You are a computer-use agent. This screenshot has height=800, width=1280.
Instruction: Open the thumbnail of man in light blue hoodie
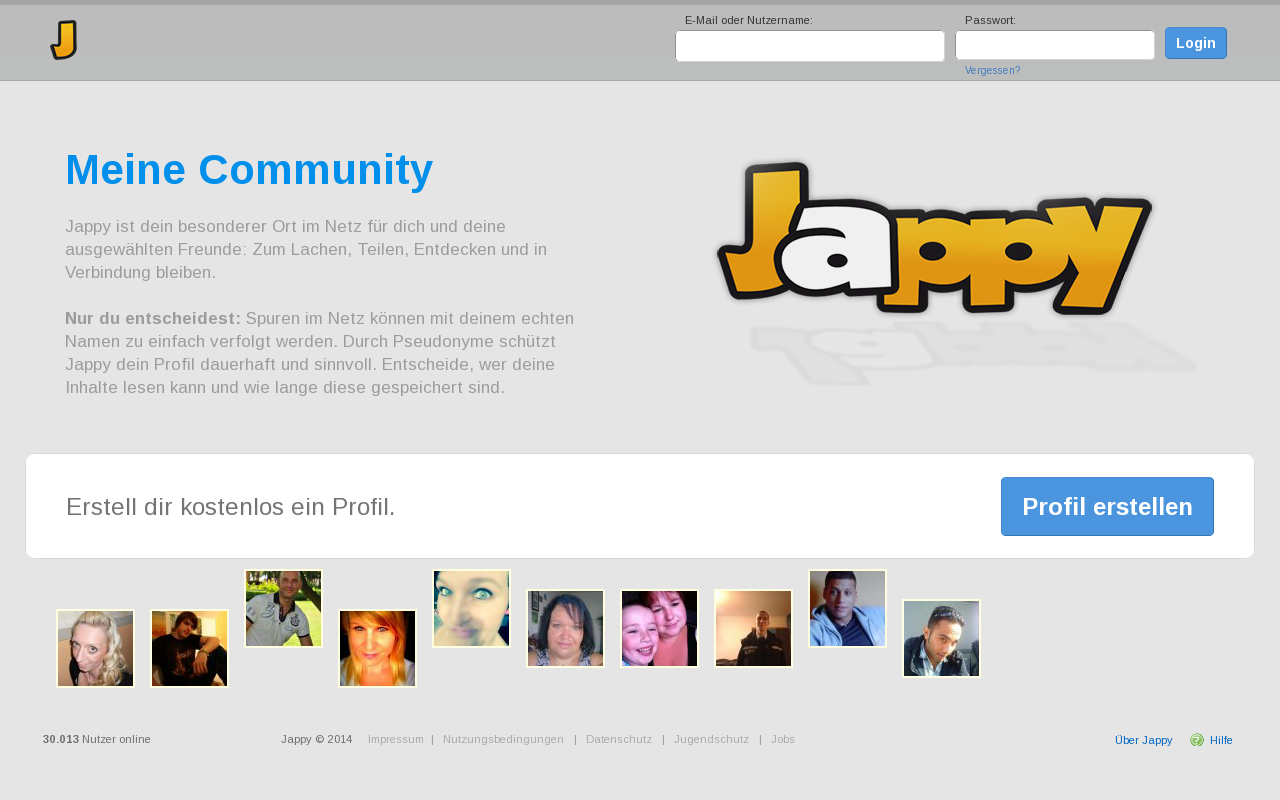847,608
